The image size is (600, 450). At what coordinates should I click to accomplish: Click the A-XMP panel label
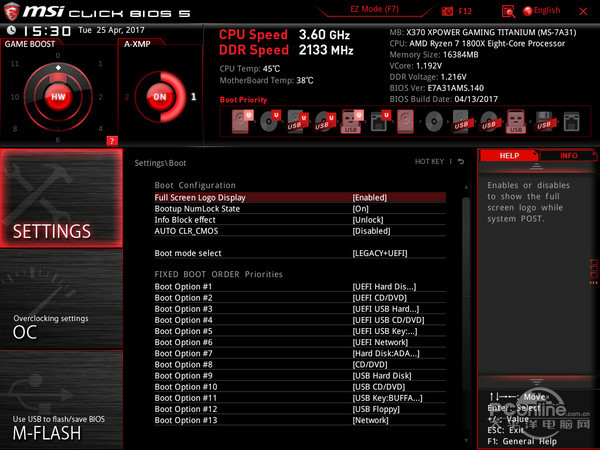pyautogui.click(x=137, y=44)
